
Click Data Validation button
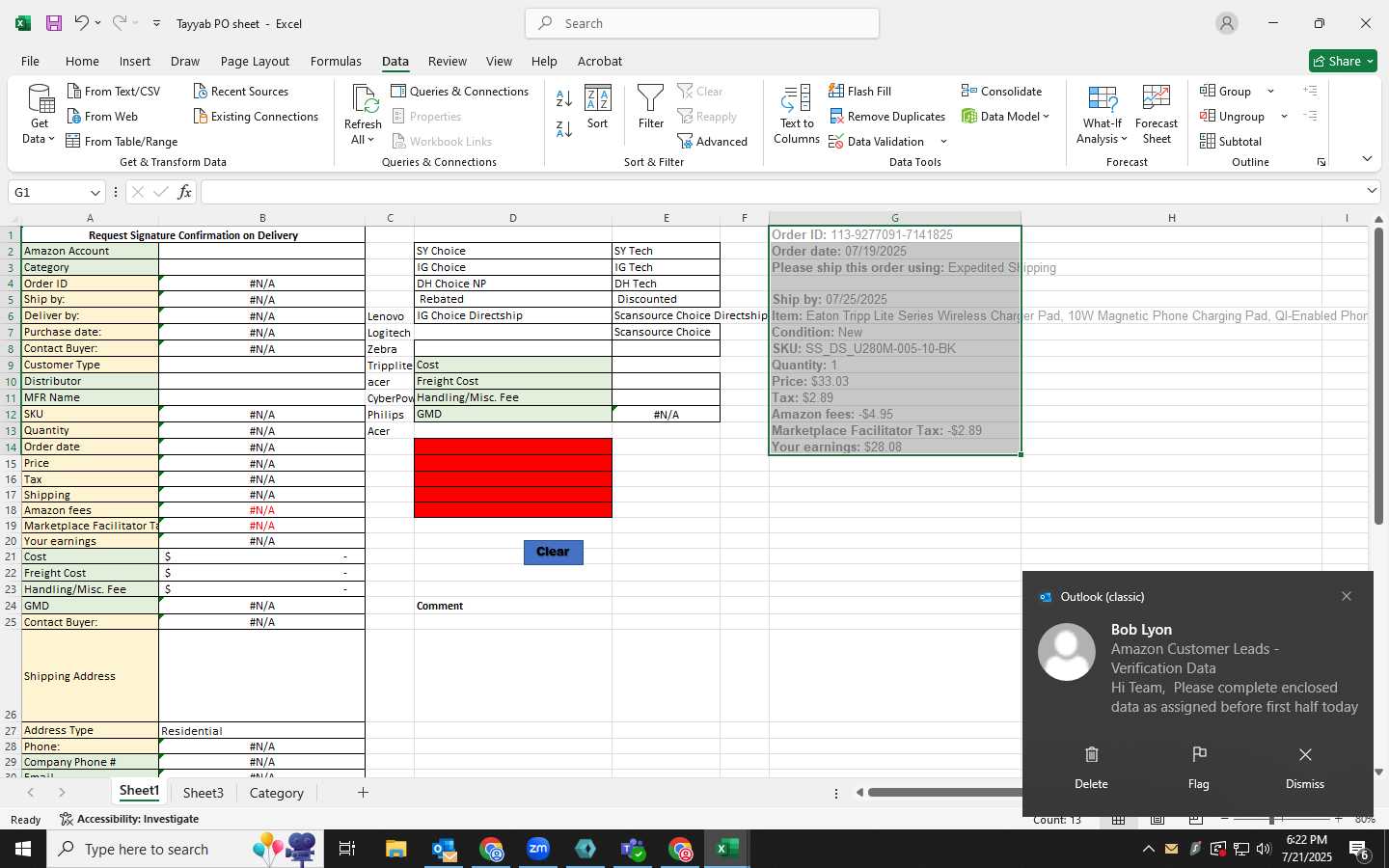click(x=877, y=141)
